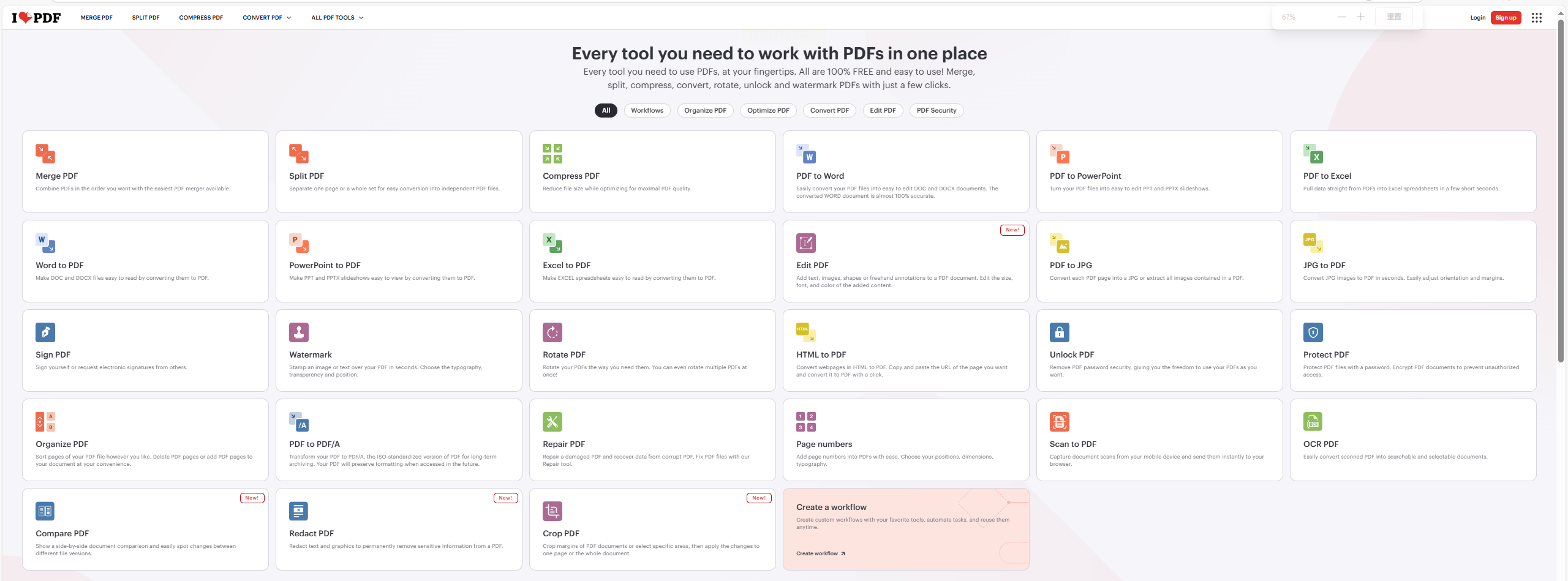The height and width of the screenshot is (581, 1568).
Task: Select the Scan to PDF icon
Action: click(1059, 422)
